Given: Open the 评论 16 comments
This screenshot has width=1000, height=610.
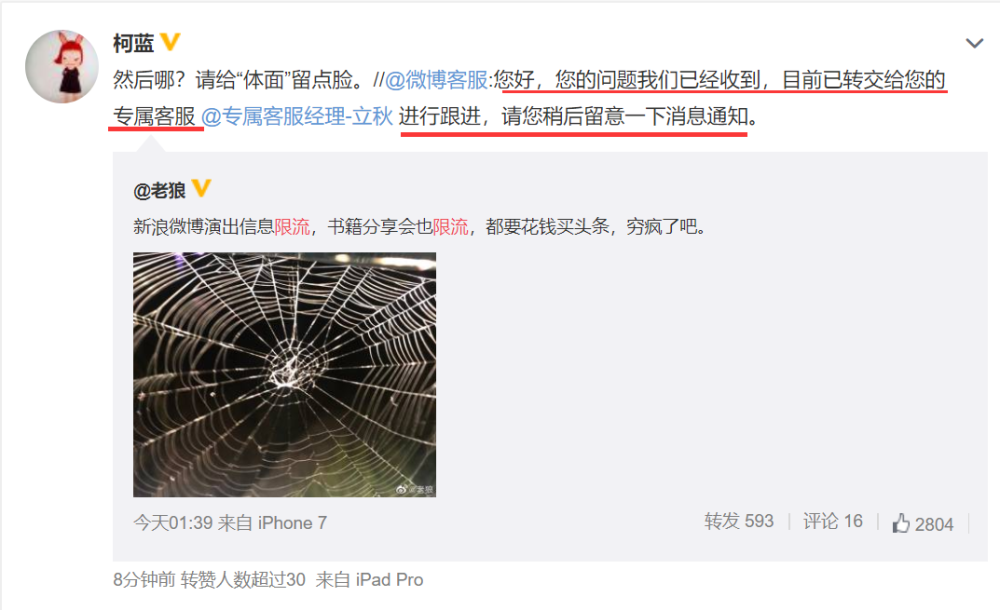Looking at the screenshot, I should [832, 521].
